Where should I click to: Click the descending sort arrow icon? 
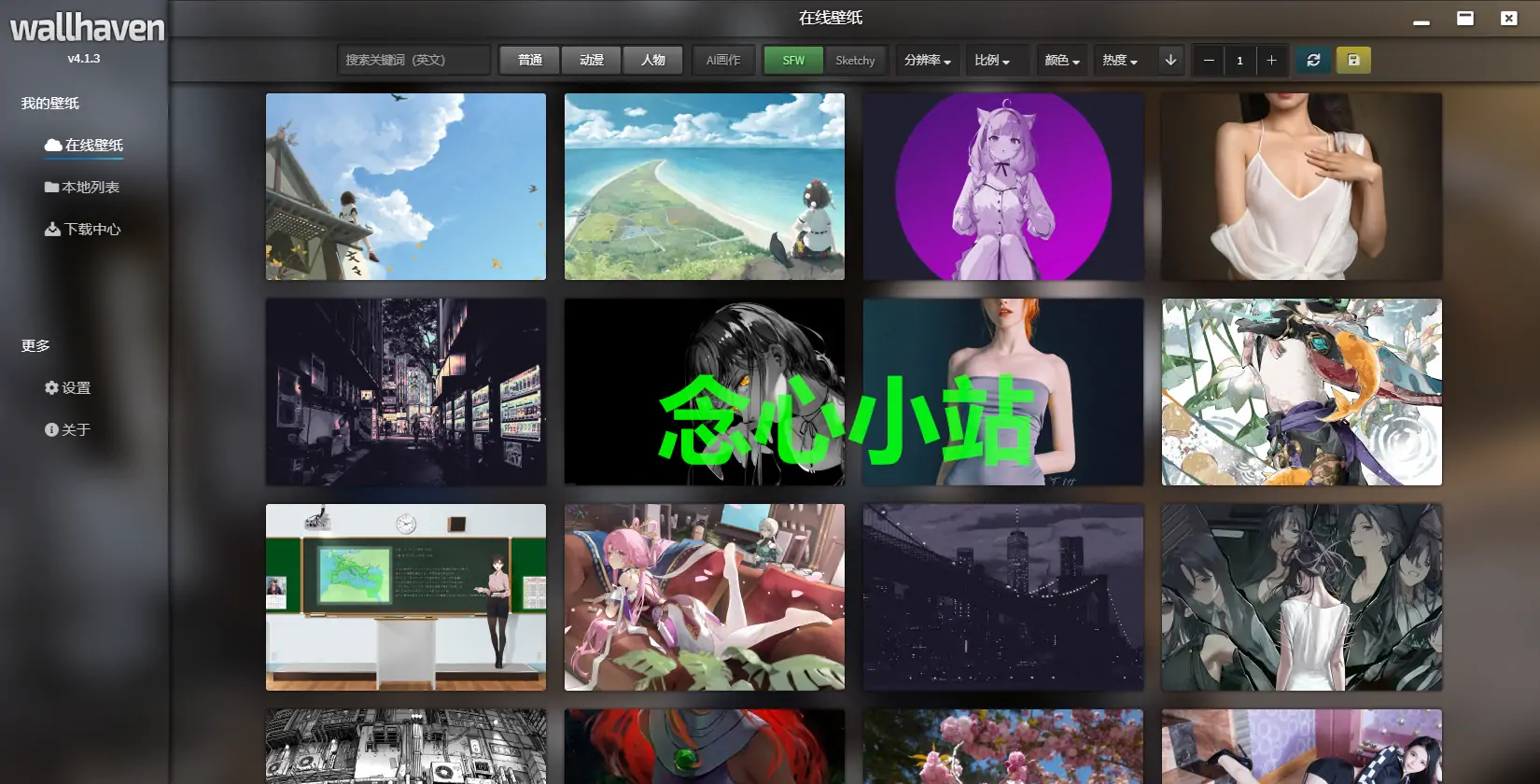1170,60
